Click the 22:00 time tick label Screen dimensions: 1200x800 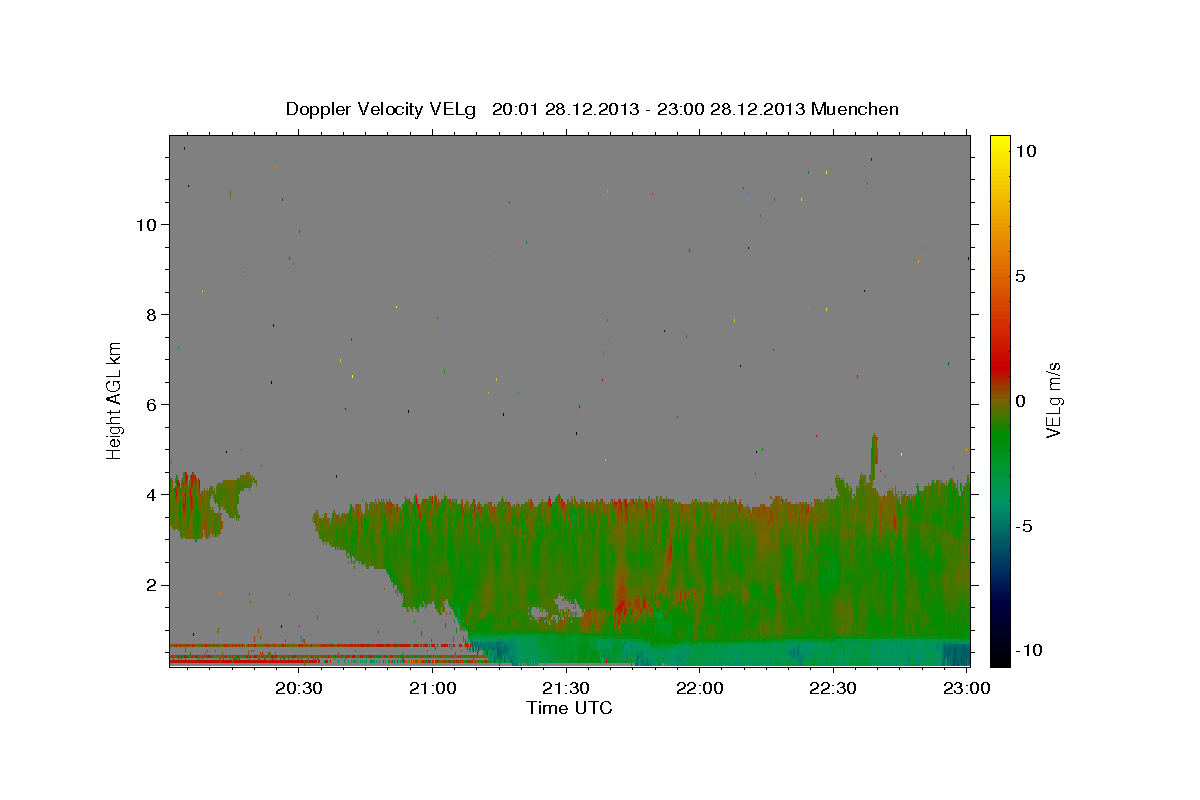700,689
